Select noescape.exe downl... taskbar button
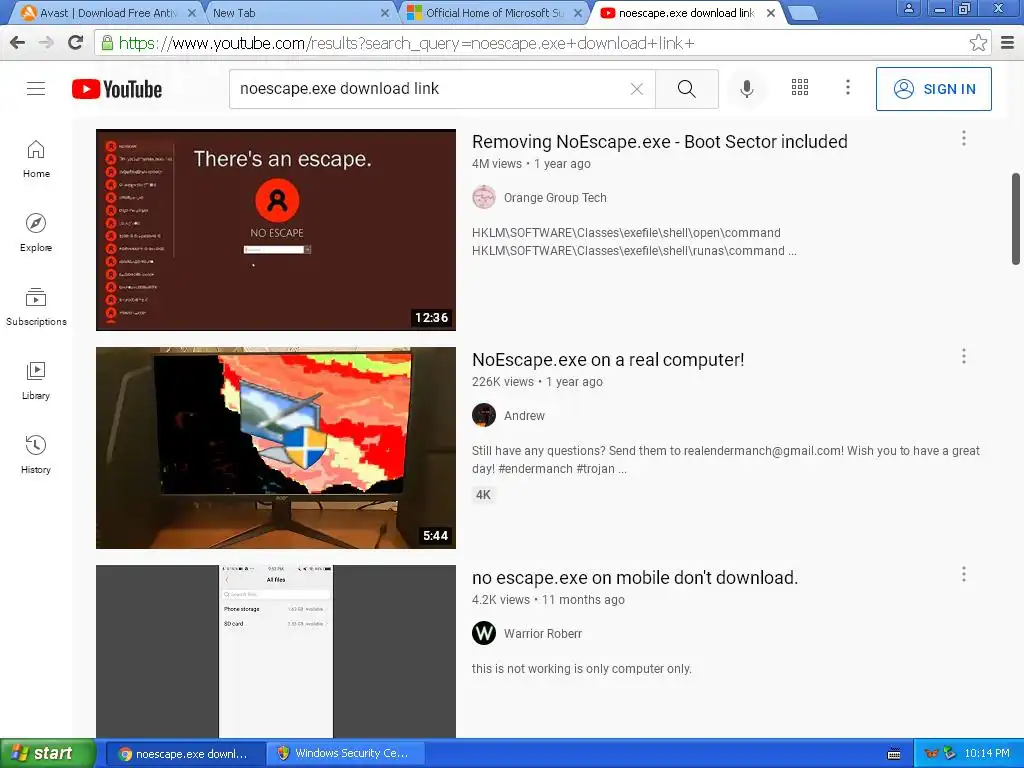1024x768 pixels. 185,754
